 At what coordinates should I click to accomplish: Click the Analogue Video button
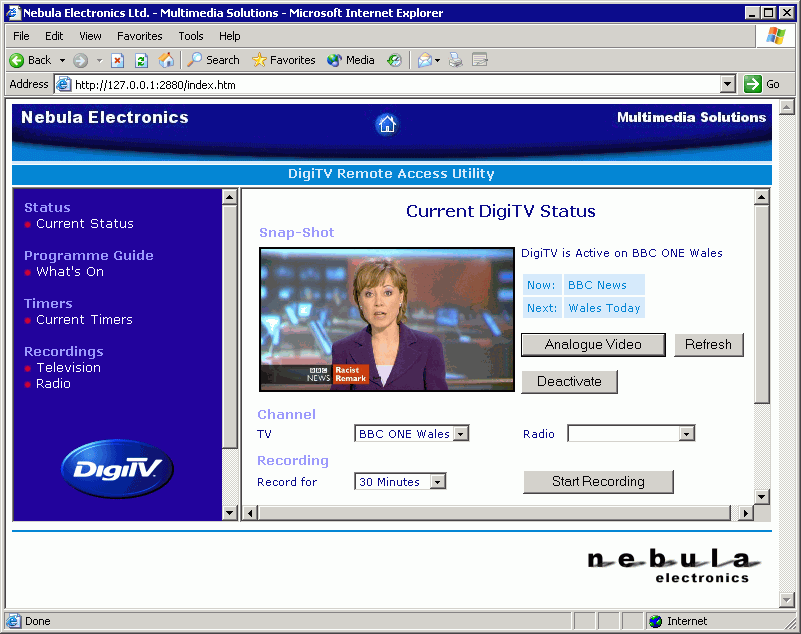point(593,345)
